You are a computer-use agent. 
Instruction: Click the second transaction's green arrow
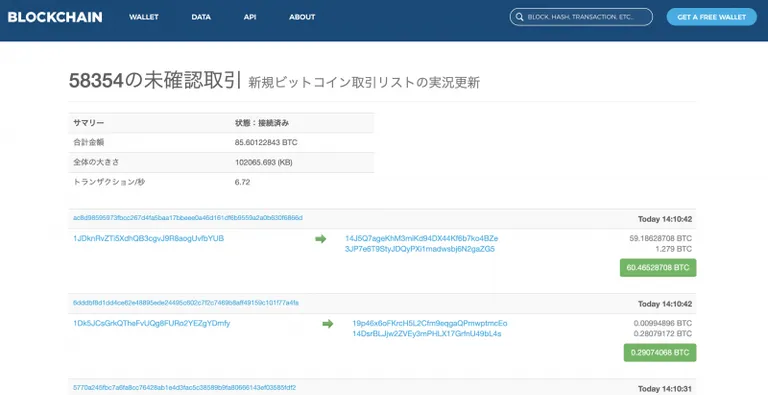click(328, 323)
